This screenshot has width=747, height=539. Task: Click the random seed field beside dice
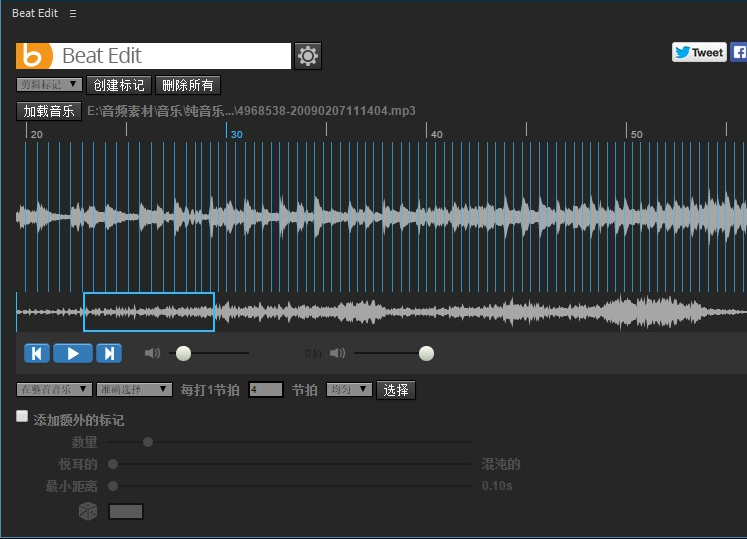click(126, 511)
